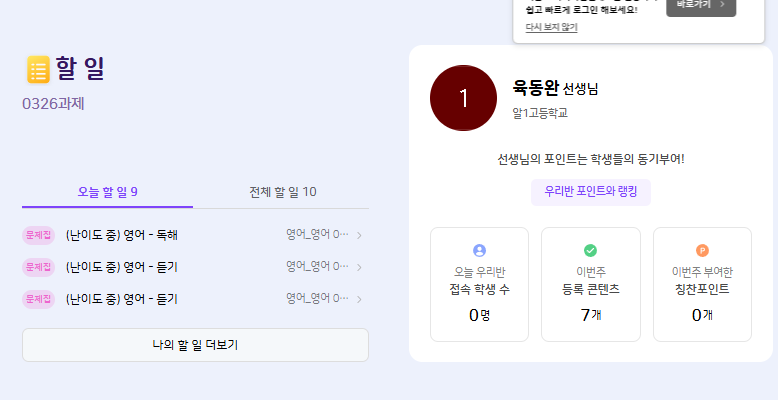Viewport: 778px width, 400px height.
Task: Click the 문제집 badge on the first 듣기 row
Action: (x=39, y=267)
